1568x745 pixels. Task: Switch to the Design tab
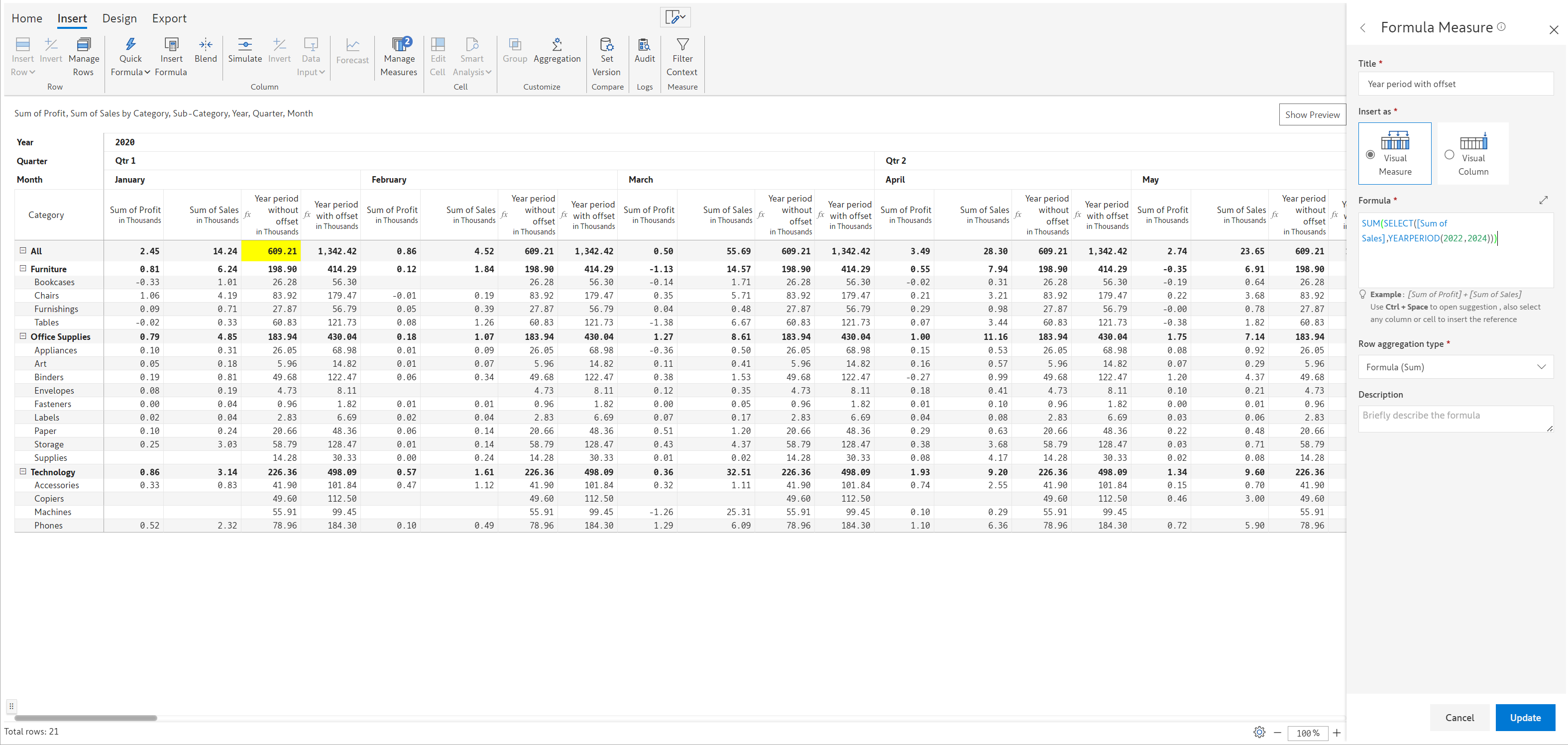point(119,18)
